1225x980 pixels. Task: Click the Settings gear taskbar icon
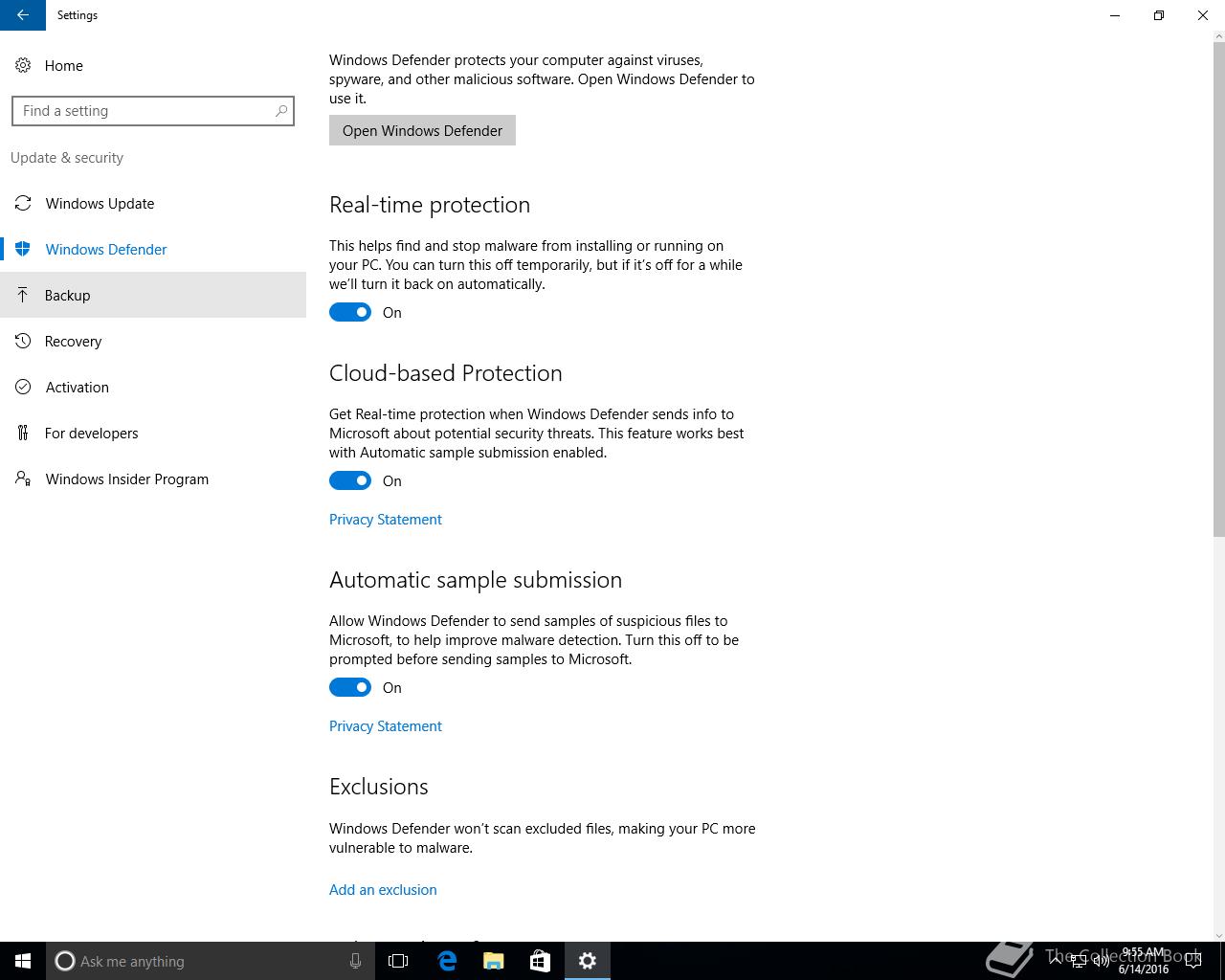click(588, 961)
